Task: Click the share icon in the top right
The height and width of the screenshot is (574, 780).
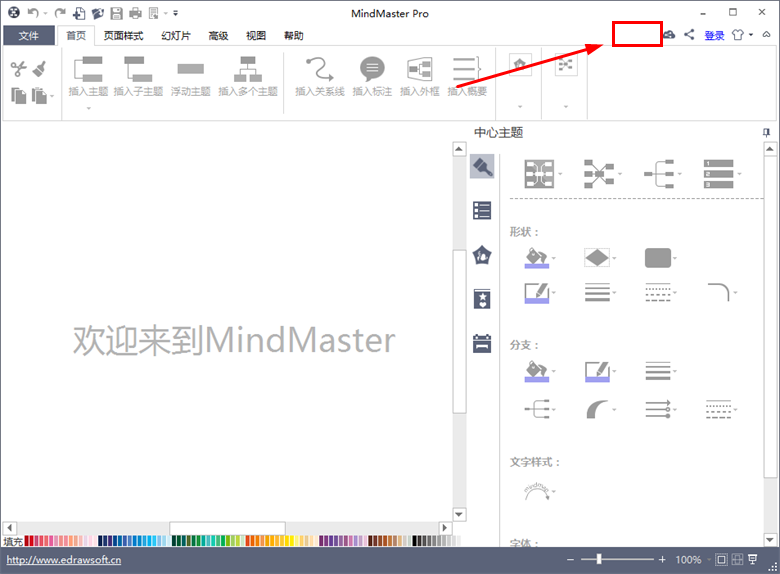Action: pos(689,34)
